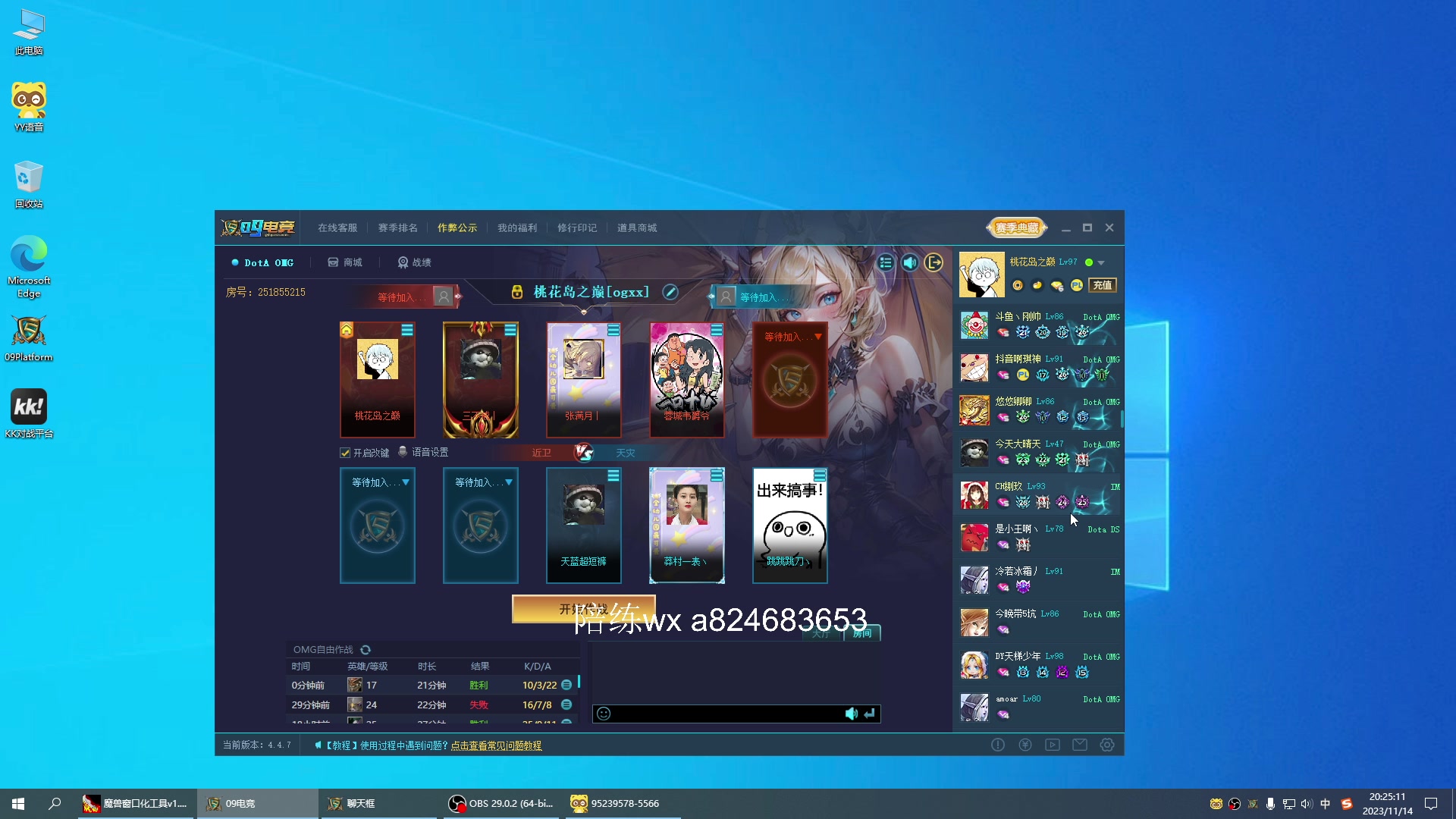Open menu on 天蓝超短裤 player card
Viewport: 1456px width, 819px height.
click(x=613, y=475)
